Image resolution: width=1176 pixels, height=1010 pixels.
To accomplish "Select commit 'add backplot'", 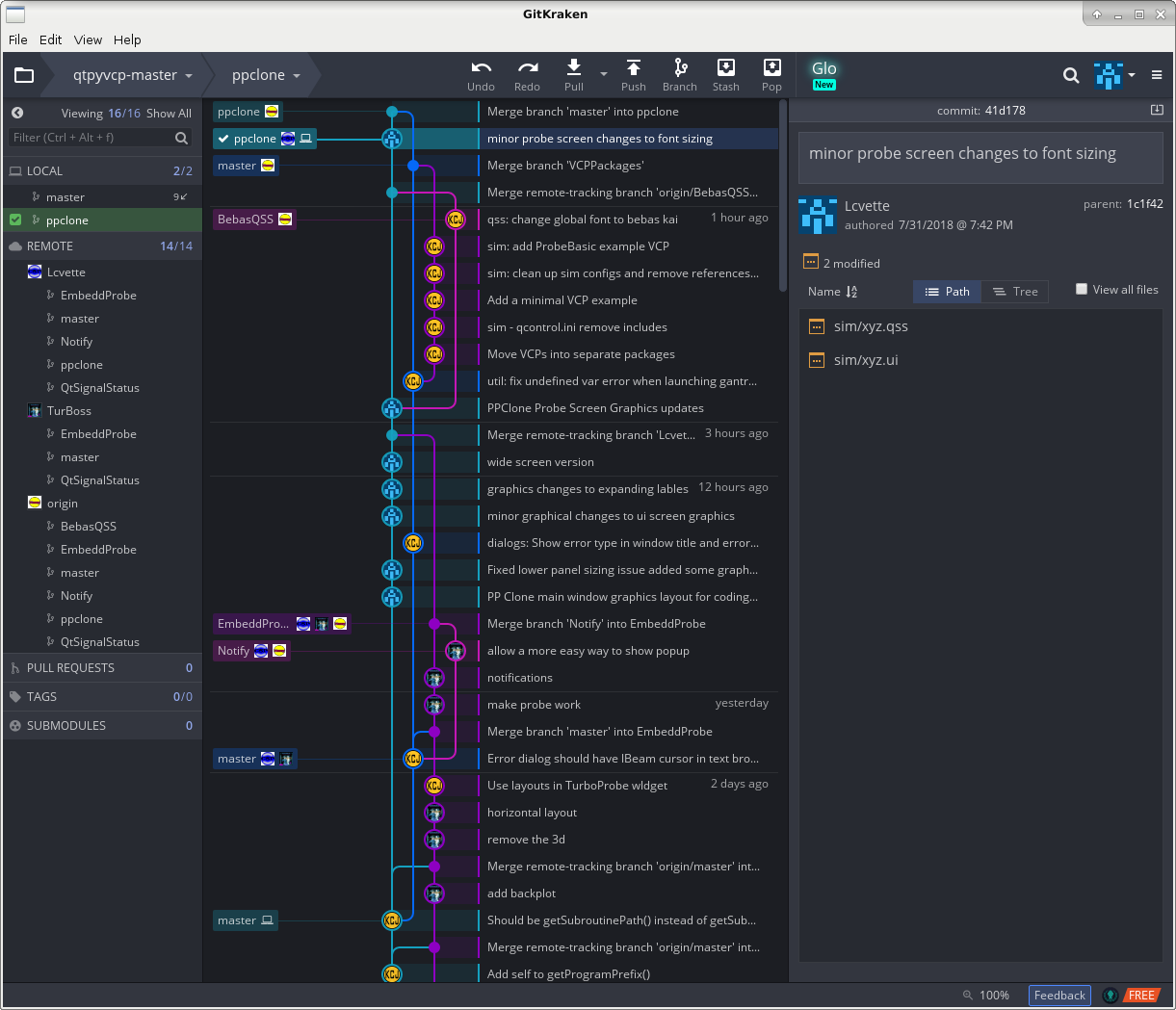I will (521, 893).
